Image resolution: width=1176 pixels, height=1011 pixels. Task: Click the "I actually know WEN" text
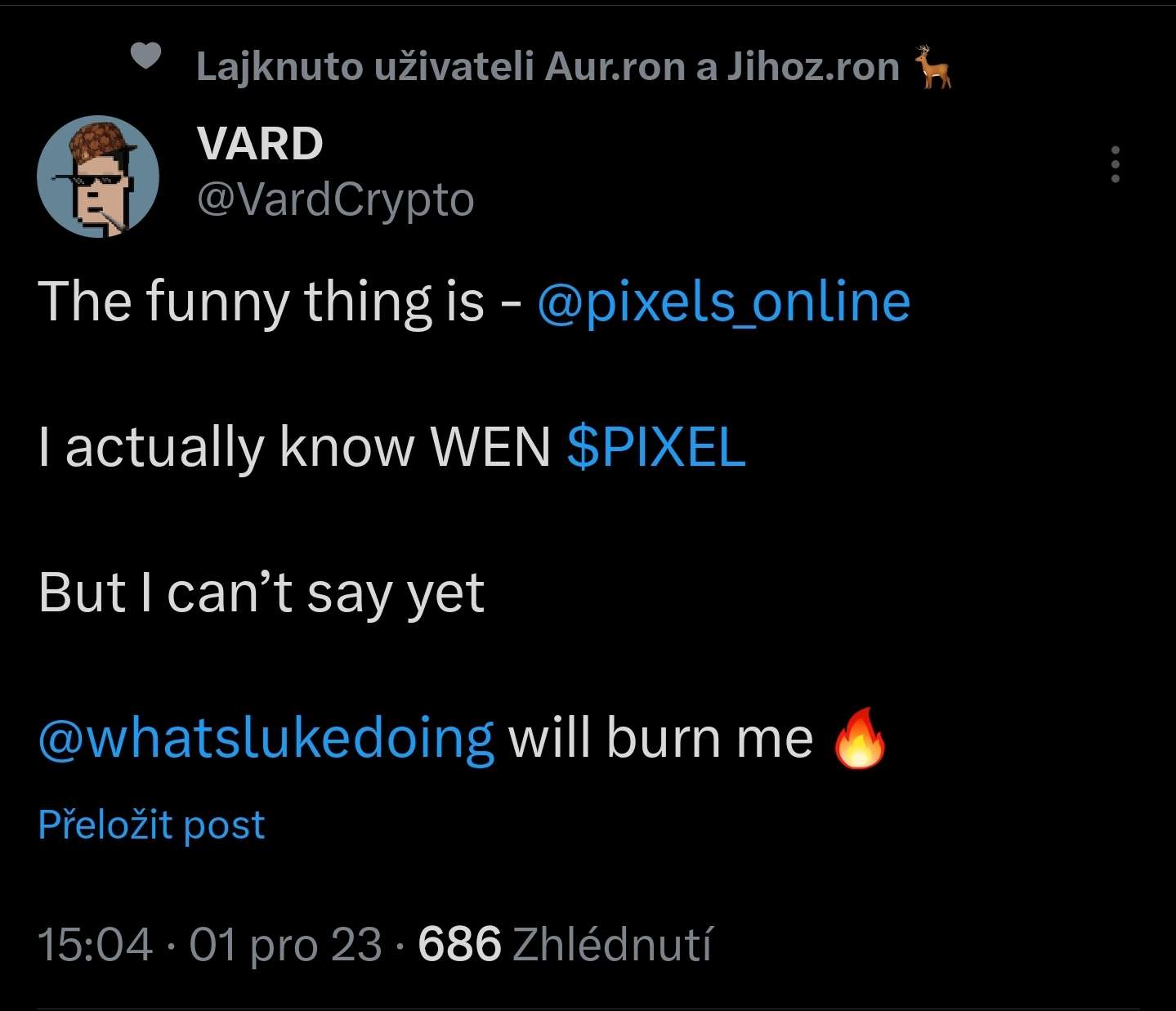294,447
